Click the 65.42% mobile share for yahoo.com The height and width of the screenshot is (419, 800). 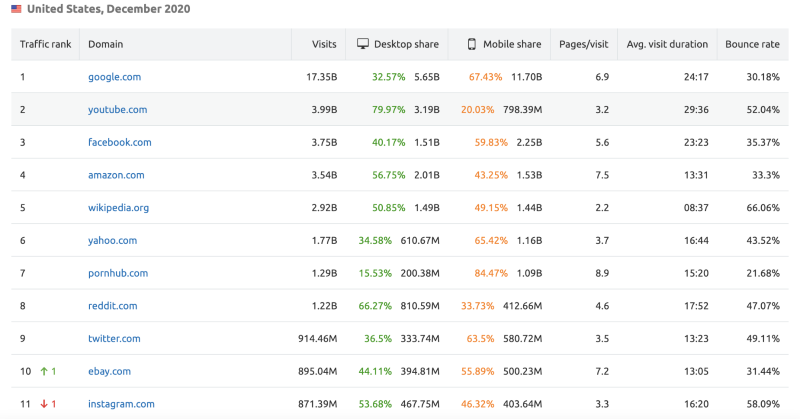491,240
